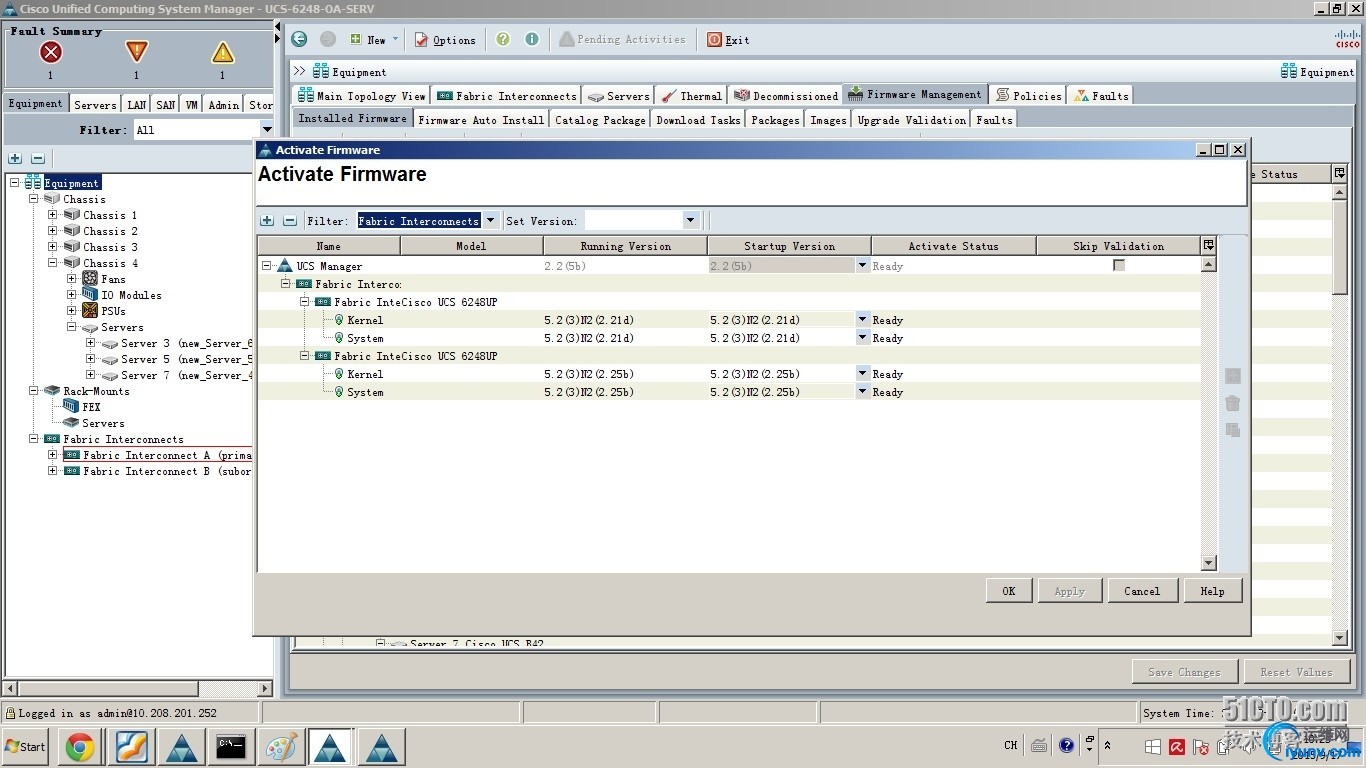The width and height of the screenshot is (1366, 768).
Task: Click the Activate Status column header
Action: click(953, 246)
